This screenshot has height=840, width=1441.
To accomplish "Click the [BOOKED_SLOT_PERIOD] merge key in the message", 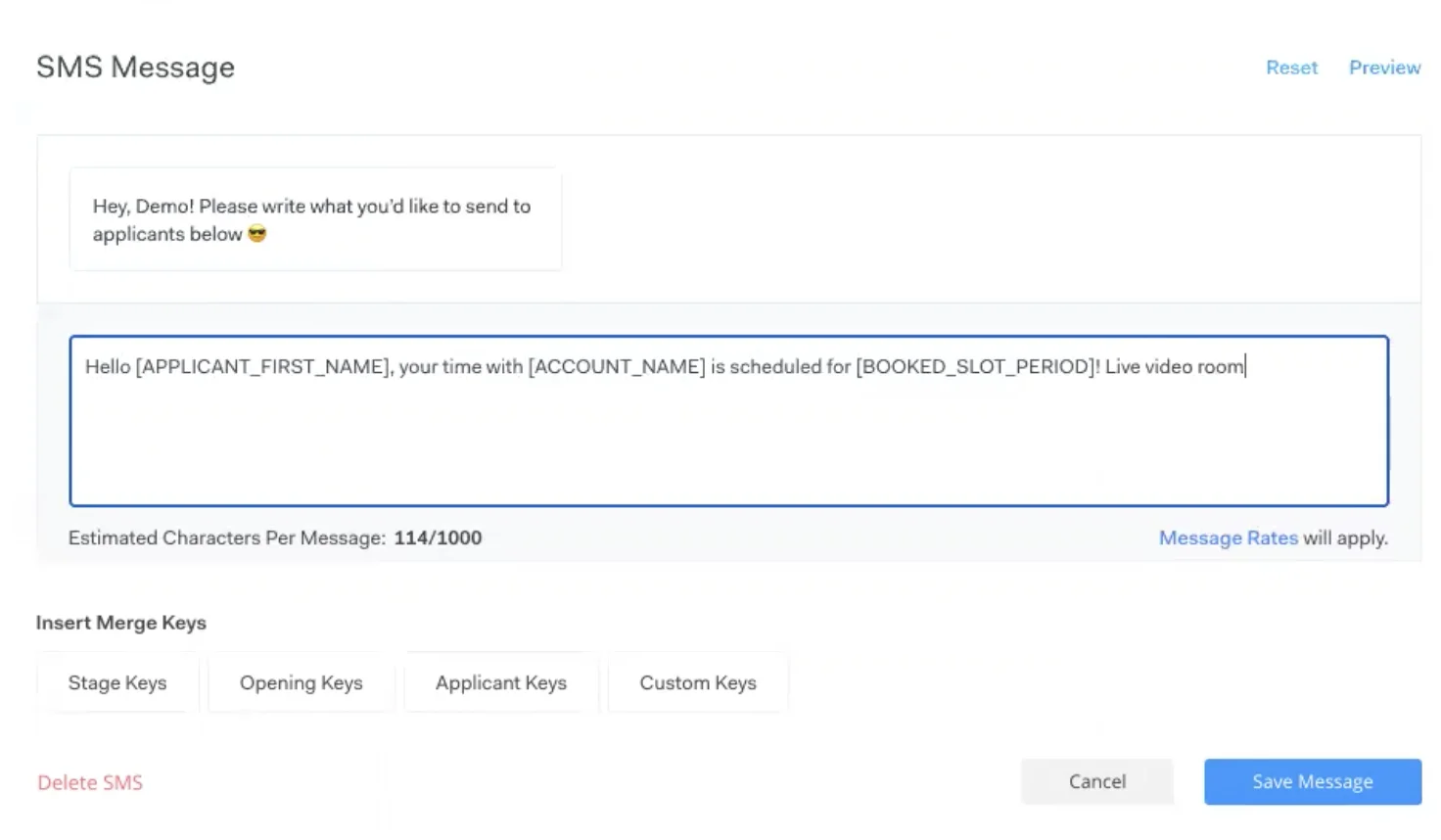I will [975, 367].
